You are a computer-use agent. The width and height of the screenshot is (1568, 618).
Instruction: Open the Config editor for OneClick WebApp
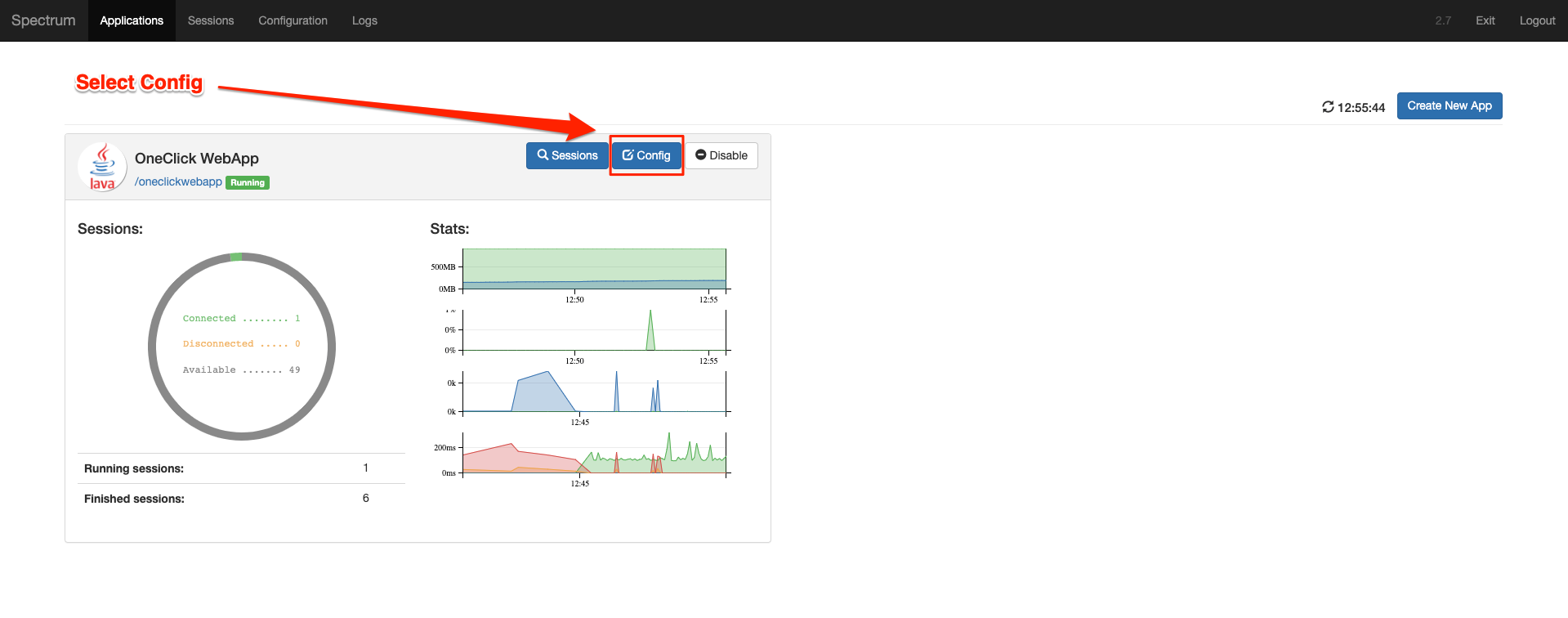pos(646,155)
